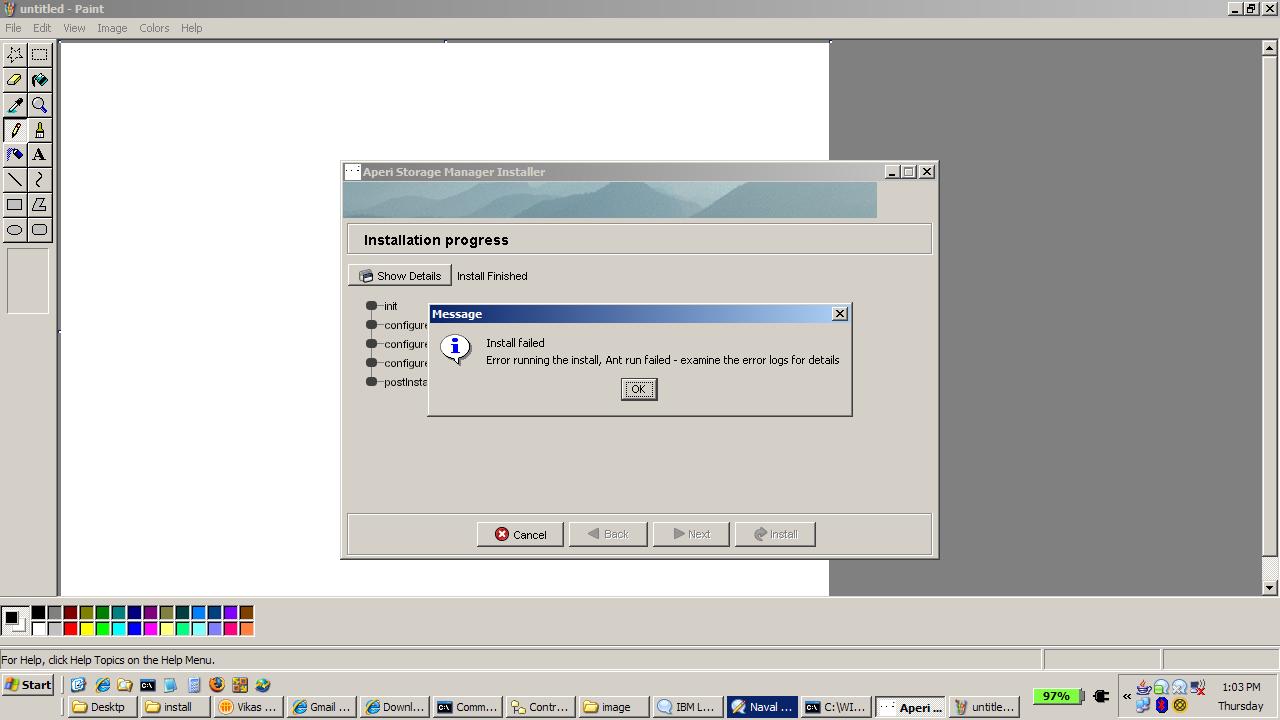Switch to the Gmail taskbar window
1280x720 pixels.
pyautogui.click(x=322, y=707)
